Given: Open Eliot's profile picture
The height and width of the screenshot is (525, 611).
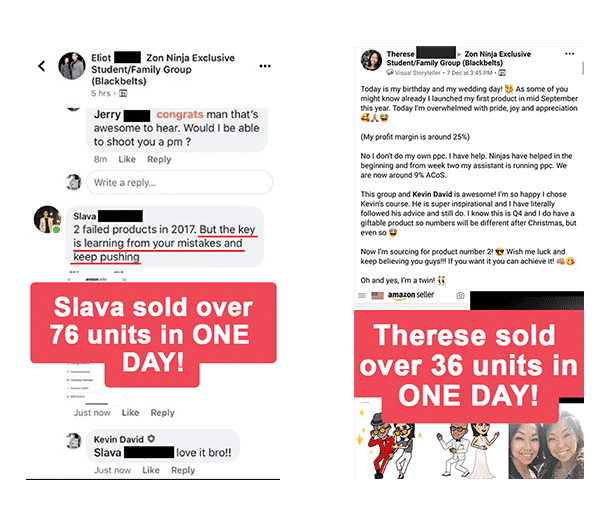Looking at the screenshot, I should 72,65.
